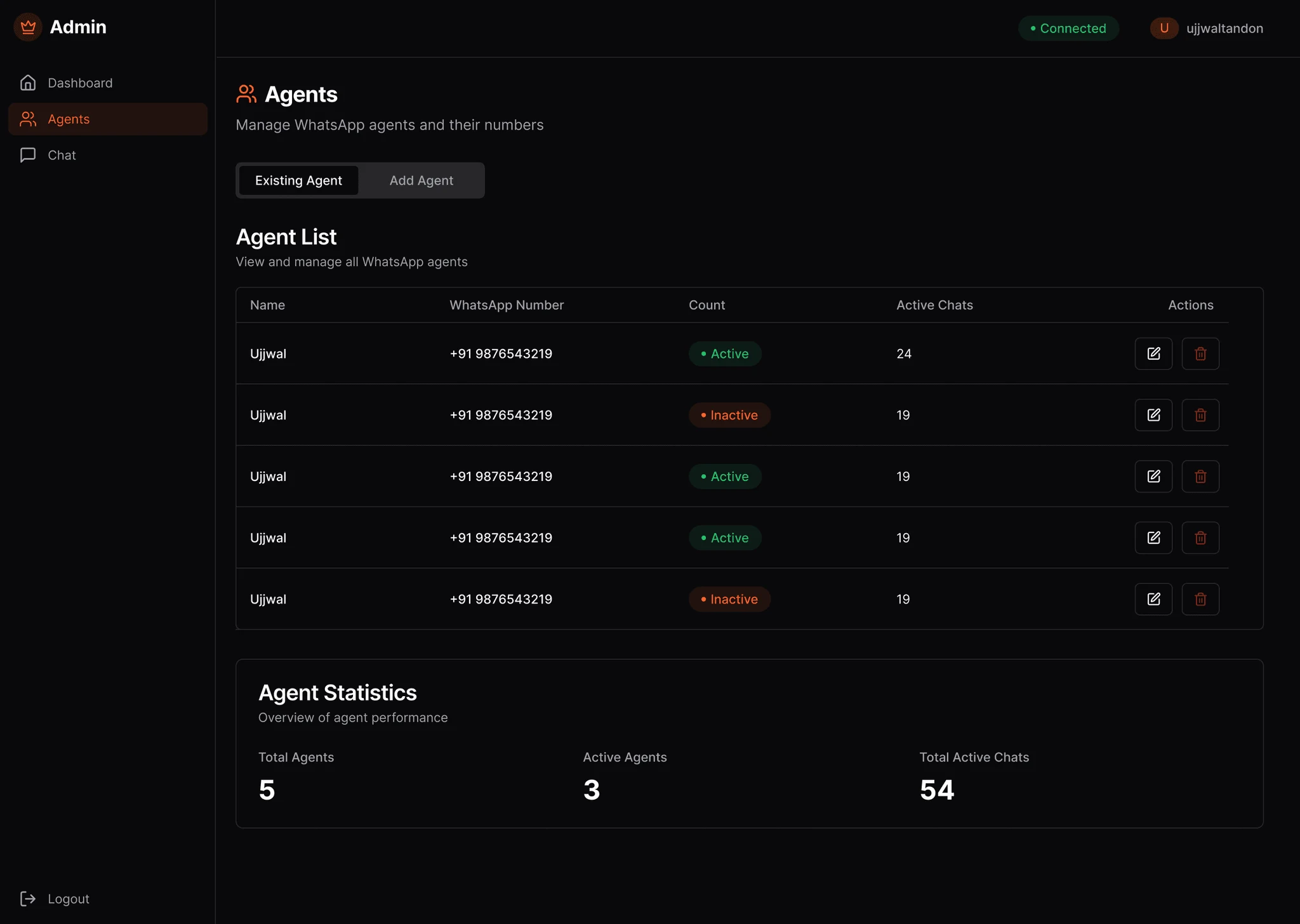
Task: Click the Agent Statistics heading
Action: [337, 692]
